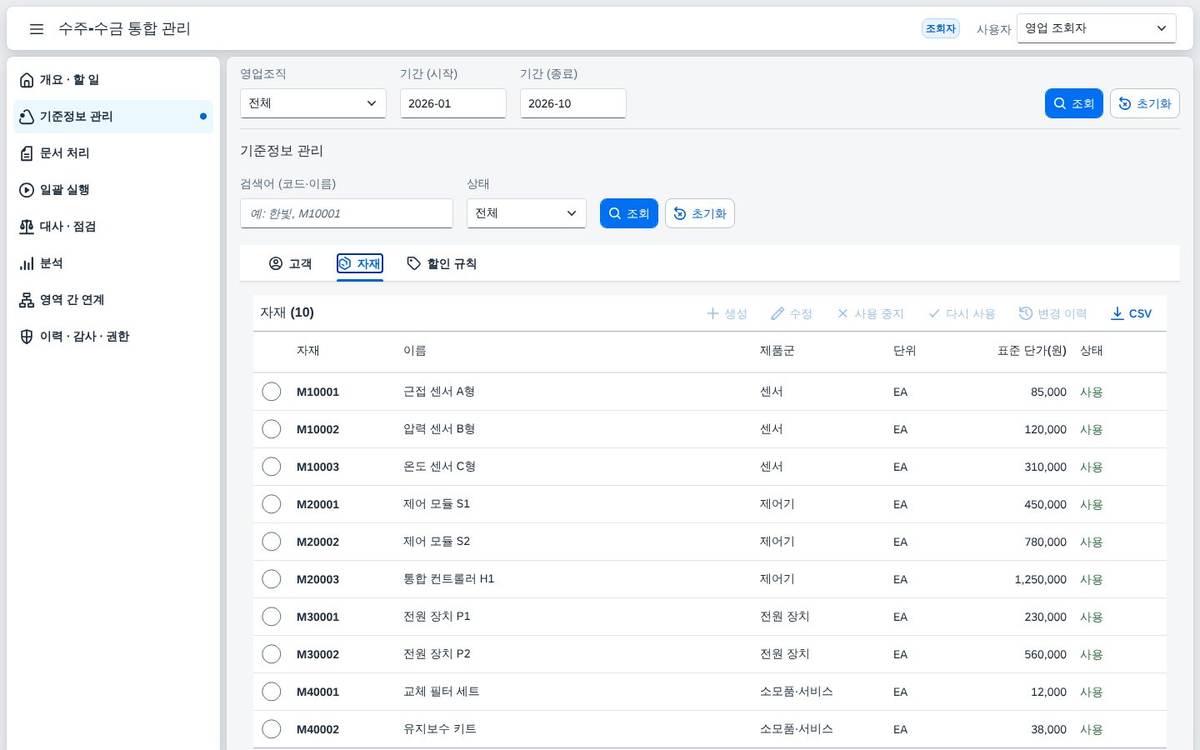Image resolution: width=1200 pixels, height=750 pixels.
Task: Go to 기준정보 관리 in the sidebar
Action: (113, 116)
